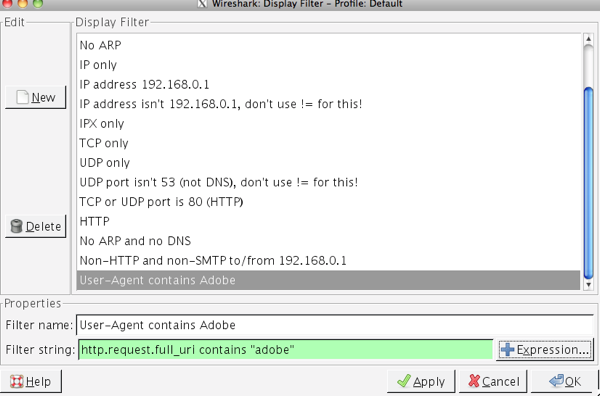This screenshot has height=396, width=600.
Task: Click into the Filter name field
Action: 335,325
